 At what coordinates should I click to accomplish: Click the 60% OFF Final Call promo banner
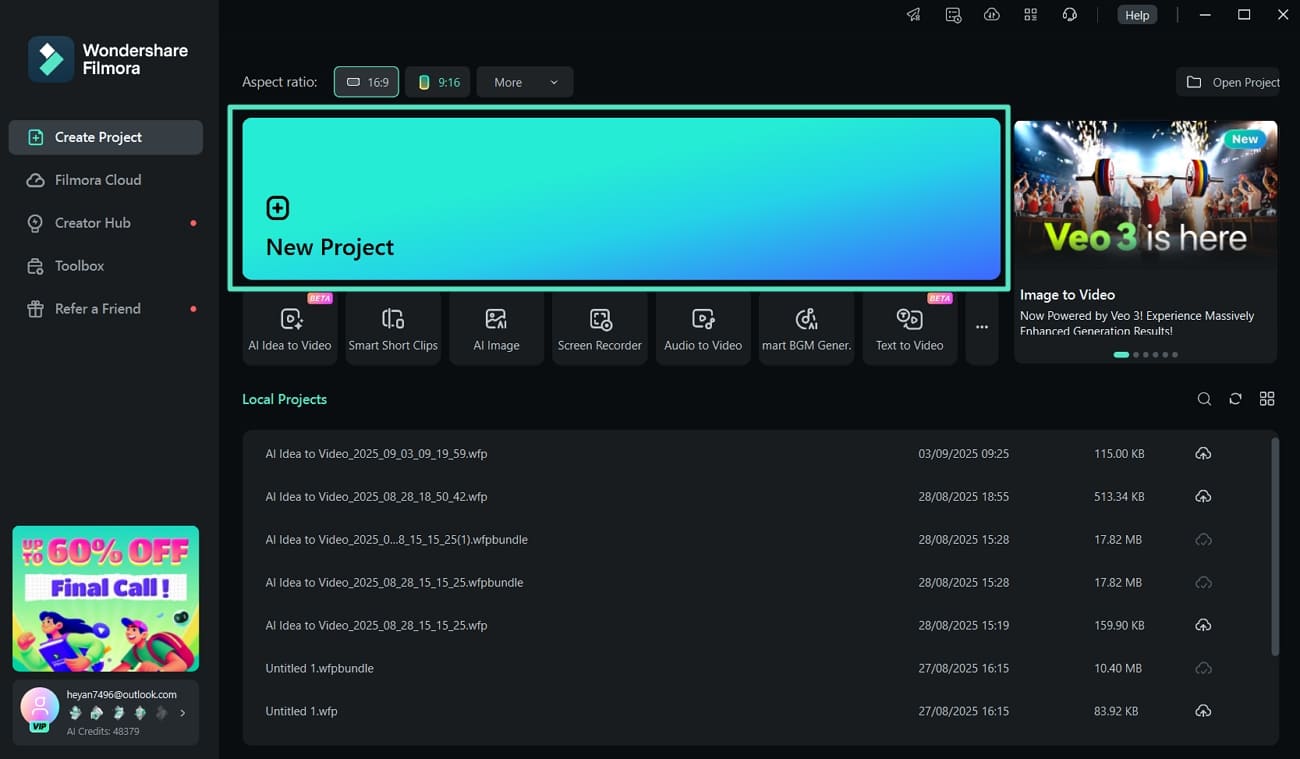pos(106,598)
